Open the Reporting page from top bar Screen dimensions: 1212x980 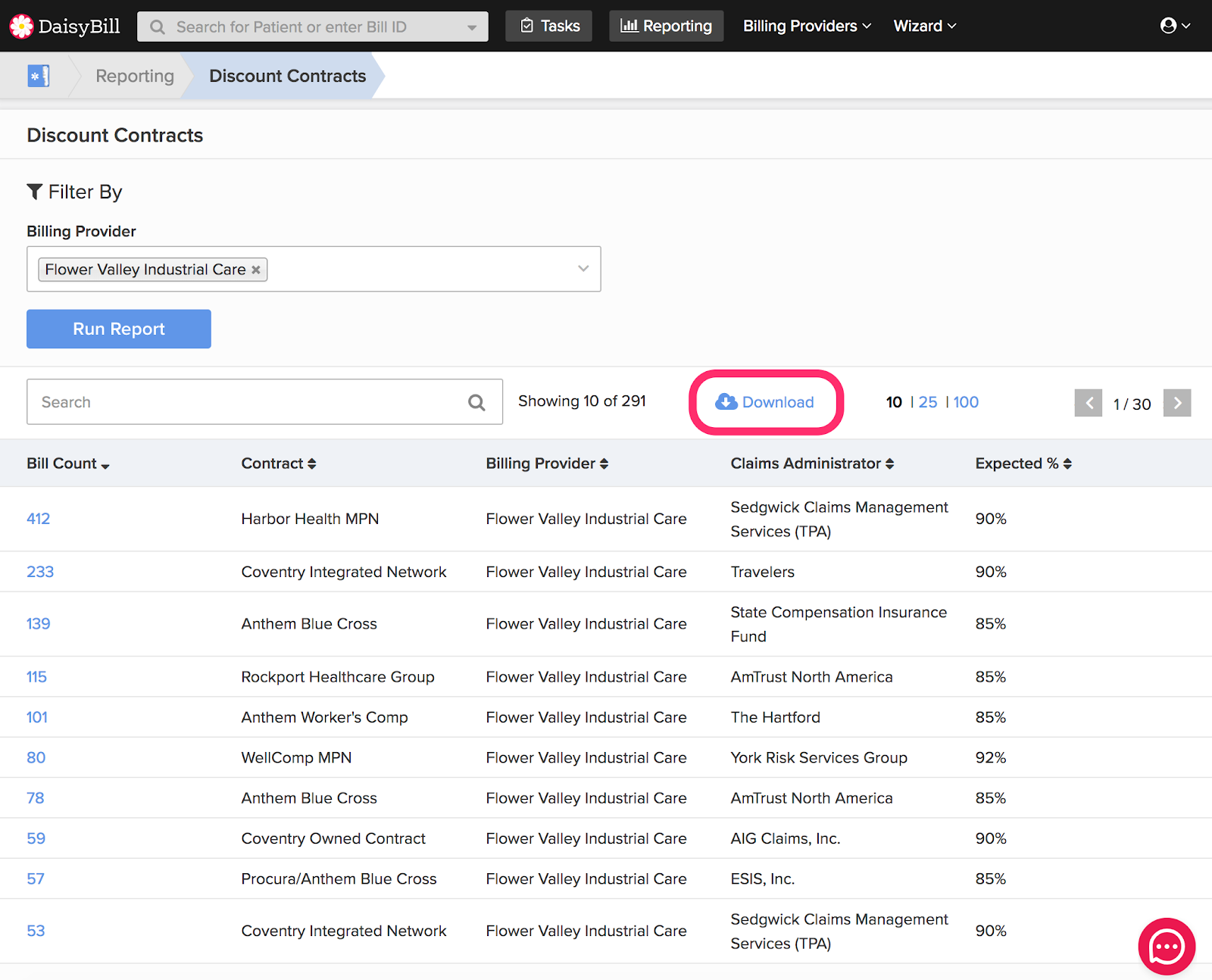point(667,26)
